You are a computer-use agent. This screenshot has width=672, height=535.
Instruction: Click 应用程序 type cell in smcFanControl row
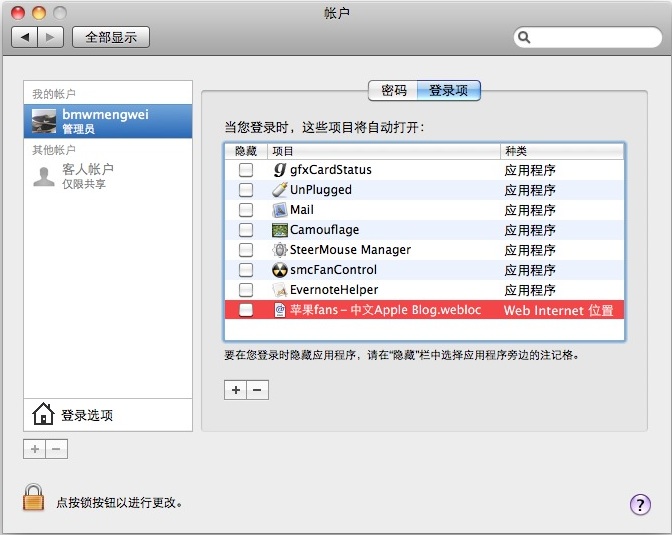coord(530,270)
